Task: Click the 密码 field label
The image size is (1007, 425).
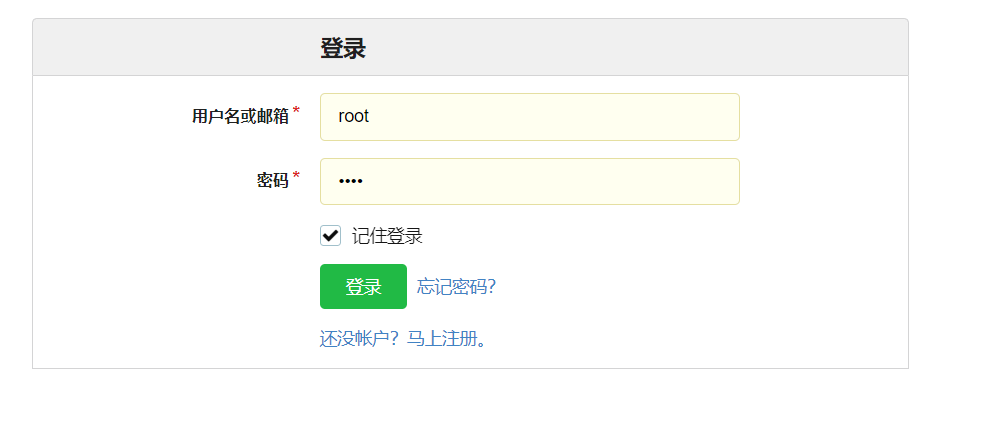Action: (272, 181)
